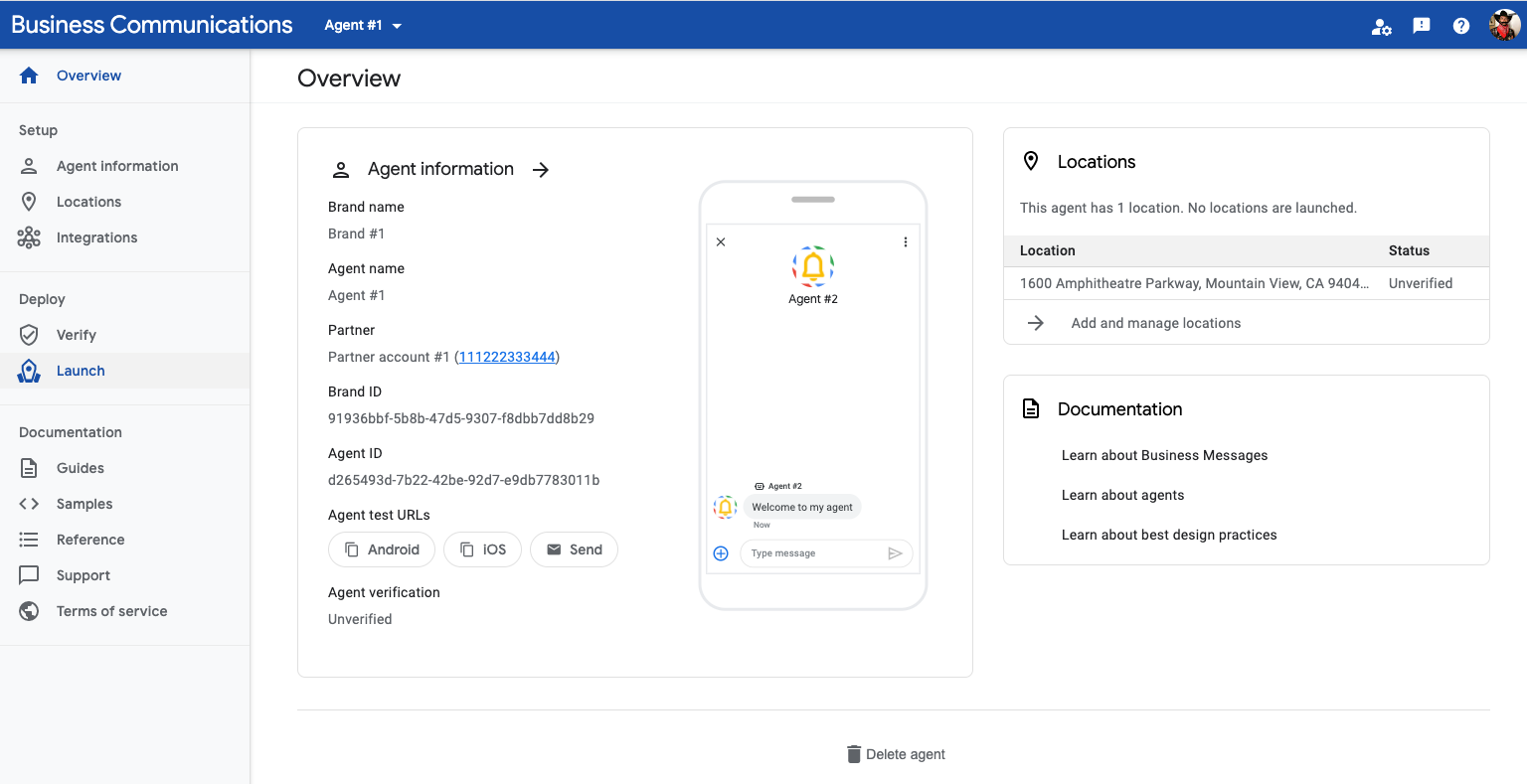Click the plus icon in phone preview

721,553
